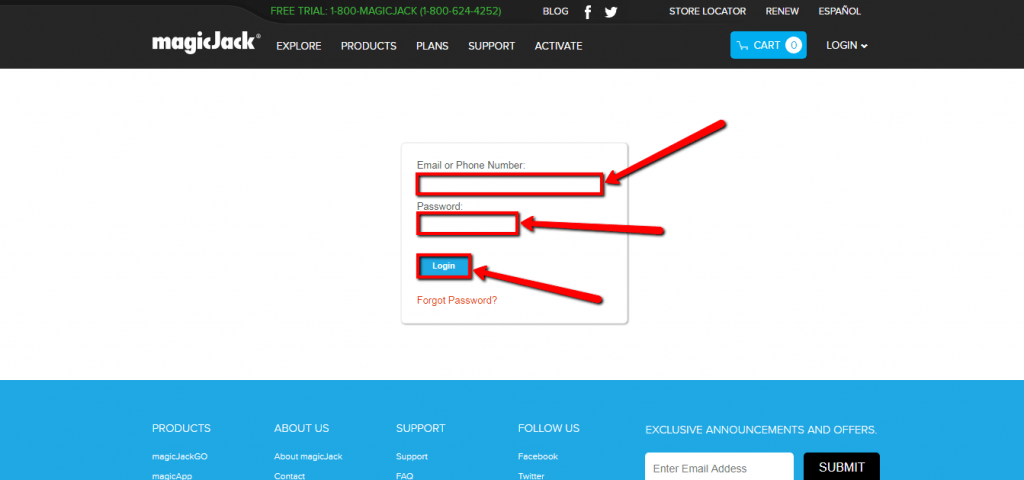Switch language to ESPAÑOL
The image size is (1024, 480).
pos(839,11)
